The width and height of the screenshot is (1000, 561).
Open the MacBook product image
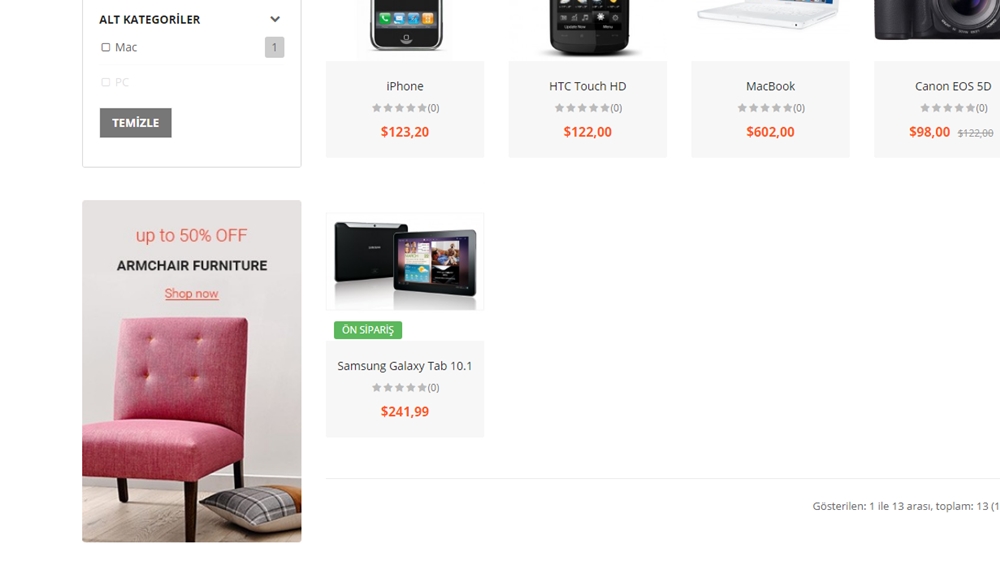(770, 16)
